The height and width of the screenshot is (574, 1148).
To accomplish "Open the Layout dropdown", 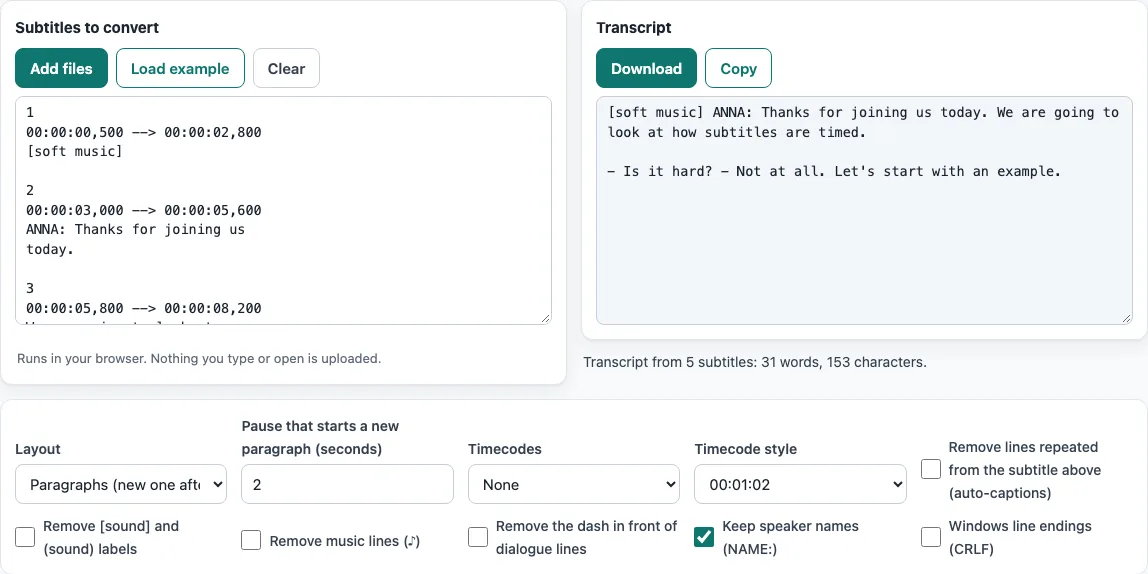I will 121,484.
